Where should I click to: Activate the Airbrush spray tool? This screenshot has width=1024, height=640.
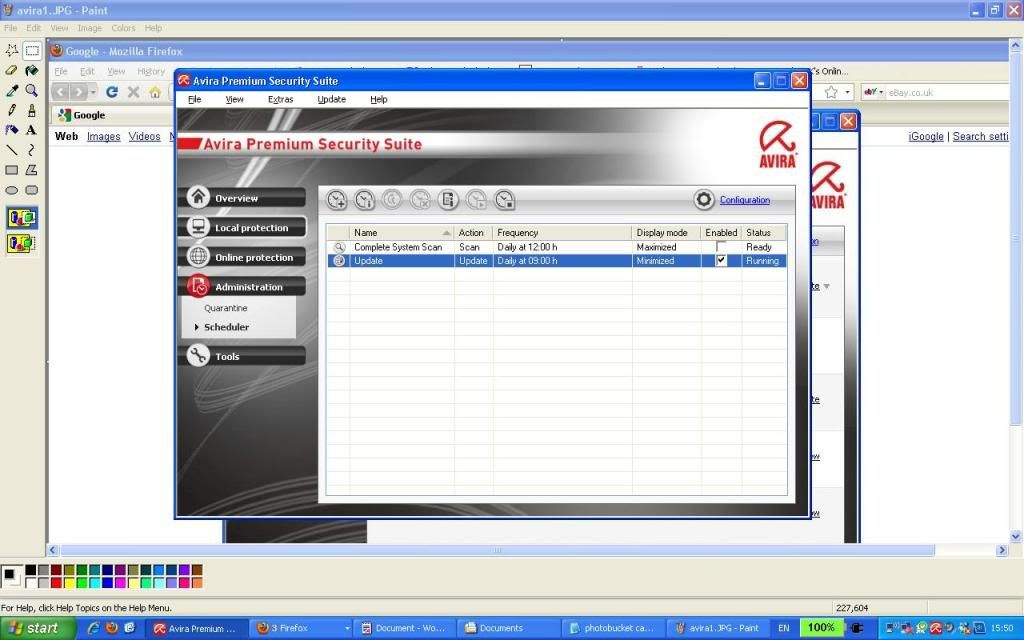coord(12,130)
